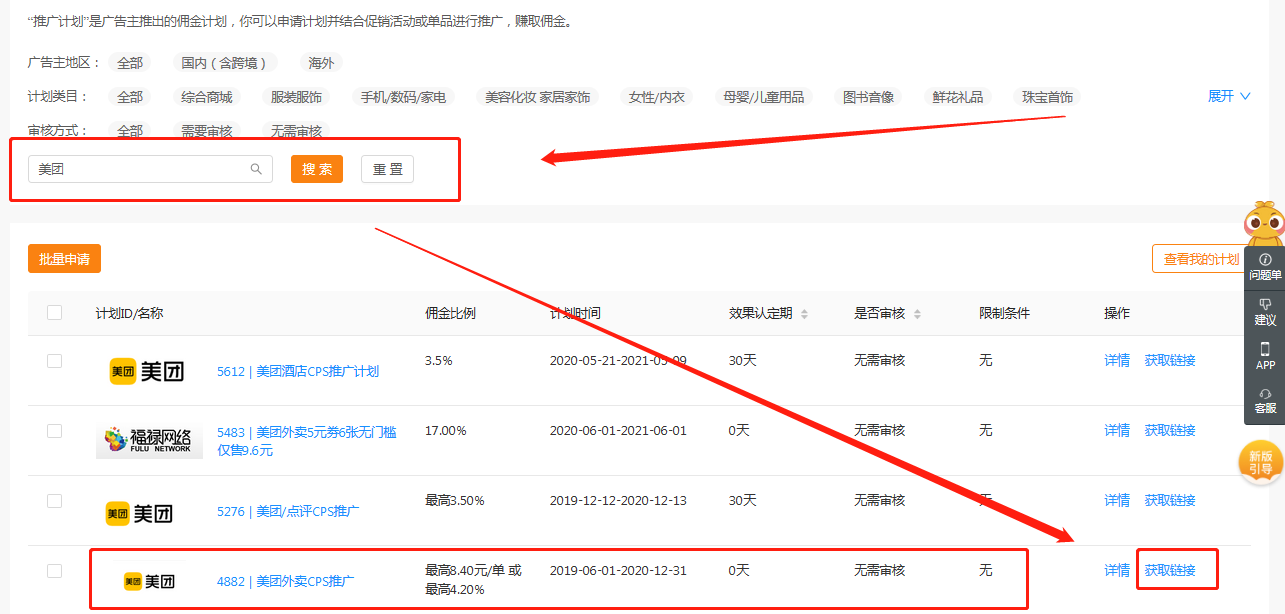
Task: Click the 批量申请 batch apply button
Action: click(64, 259)
